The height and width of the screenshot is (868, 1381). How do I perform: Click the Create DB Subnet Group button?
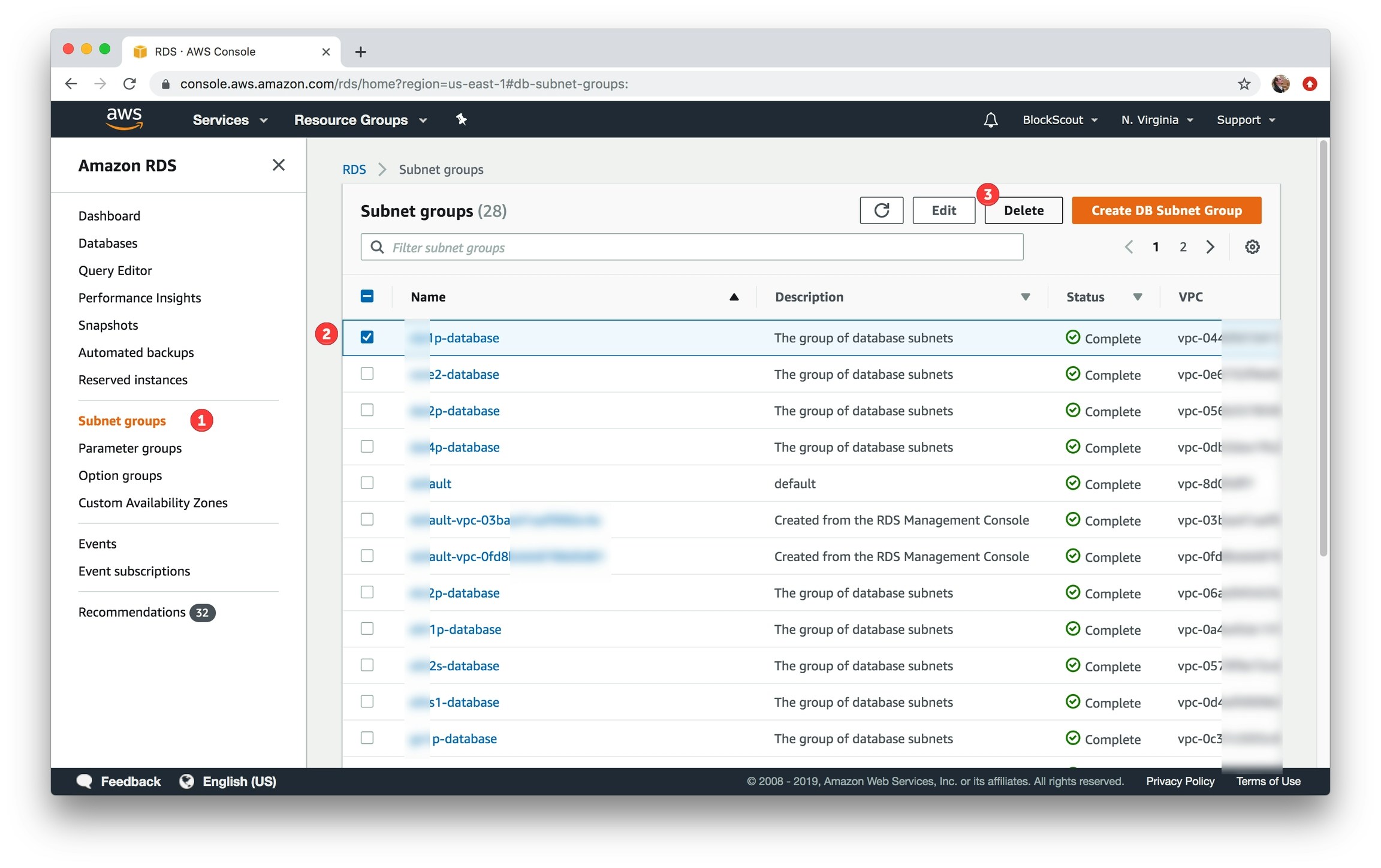[1166, 210]
